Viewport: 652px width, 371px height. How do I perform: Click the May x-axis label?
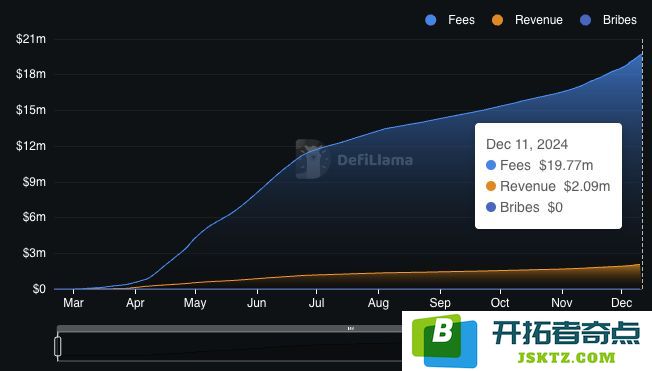click(195, 303)
